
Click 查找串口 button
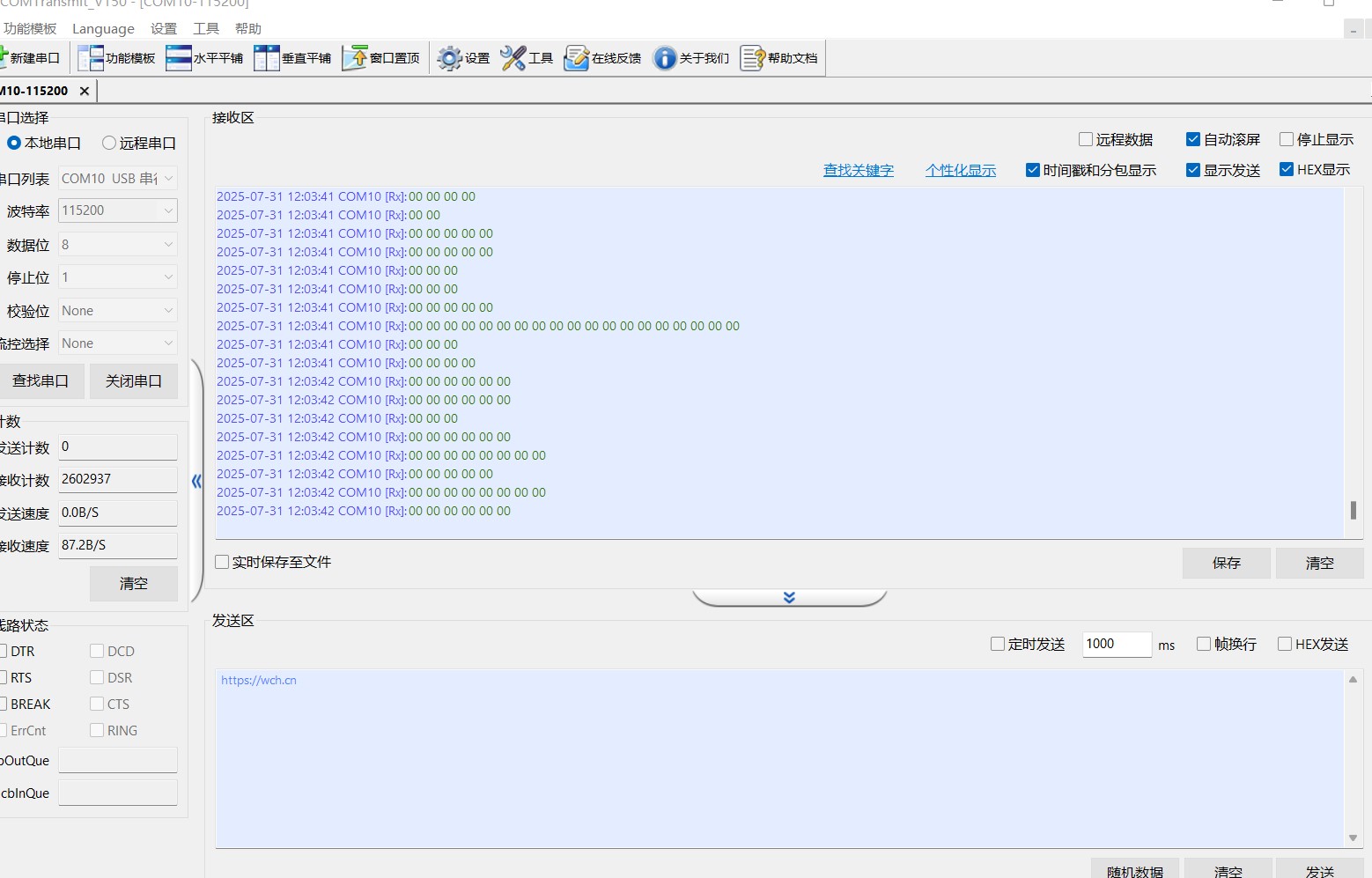(41, 380)
